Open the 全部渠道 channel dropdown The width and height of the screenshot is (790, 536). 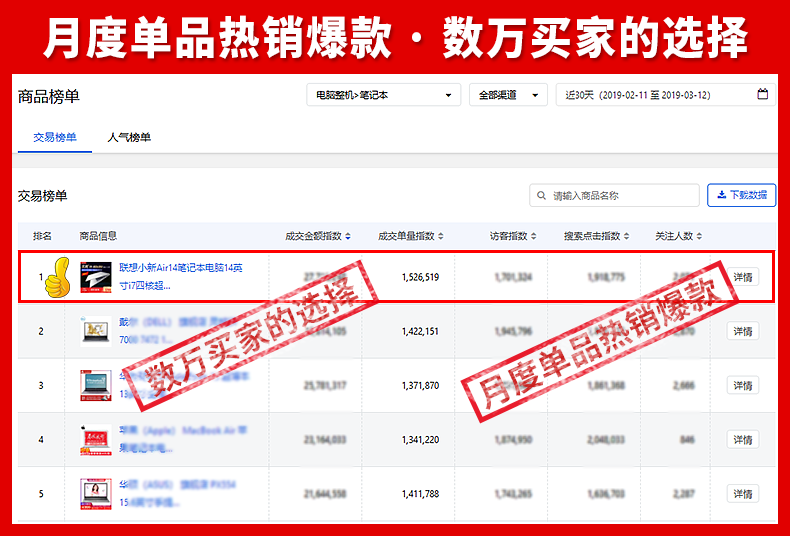point(508,95)
